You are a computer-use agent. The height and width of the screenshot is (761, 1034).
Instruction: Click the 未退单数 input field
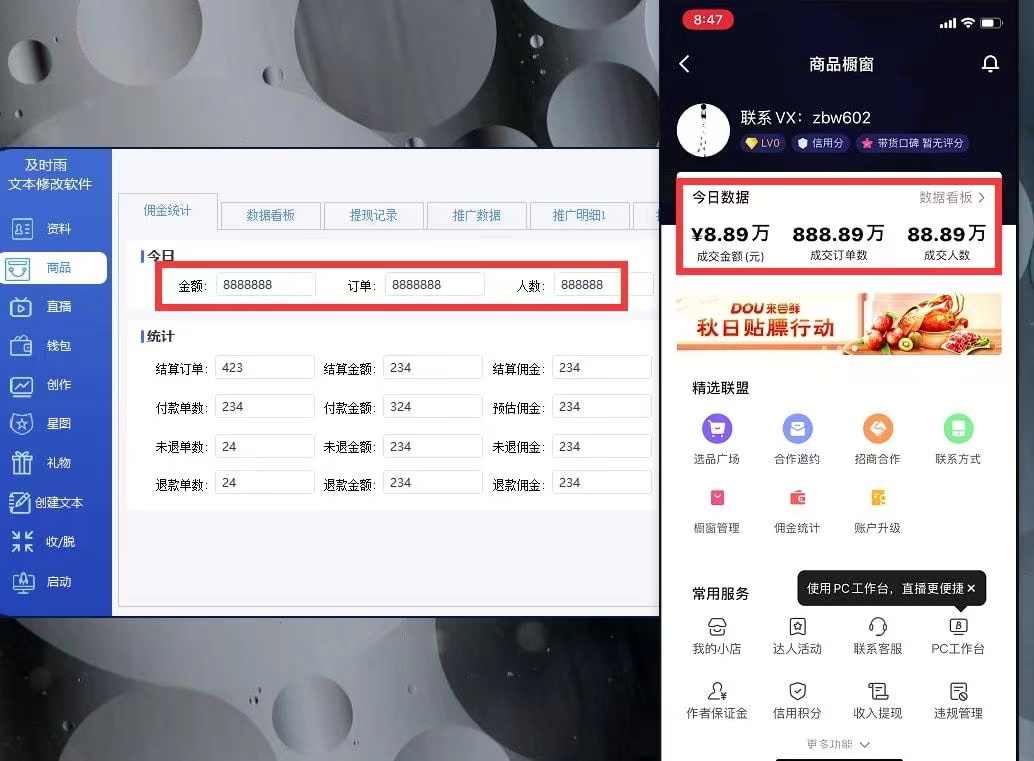[264, 446]
